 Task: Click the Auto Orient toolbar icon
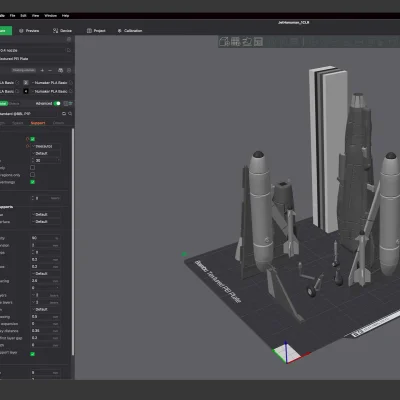click(247, 42)
